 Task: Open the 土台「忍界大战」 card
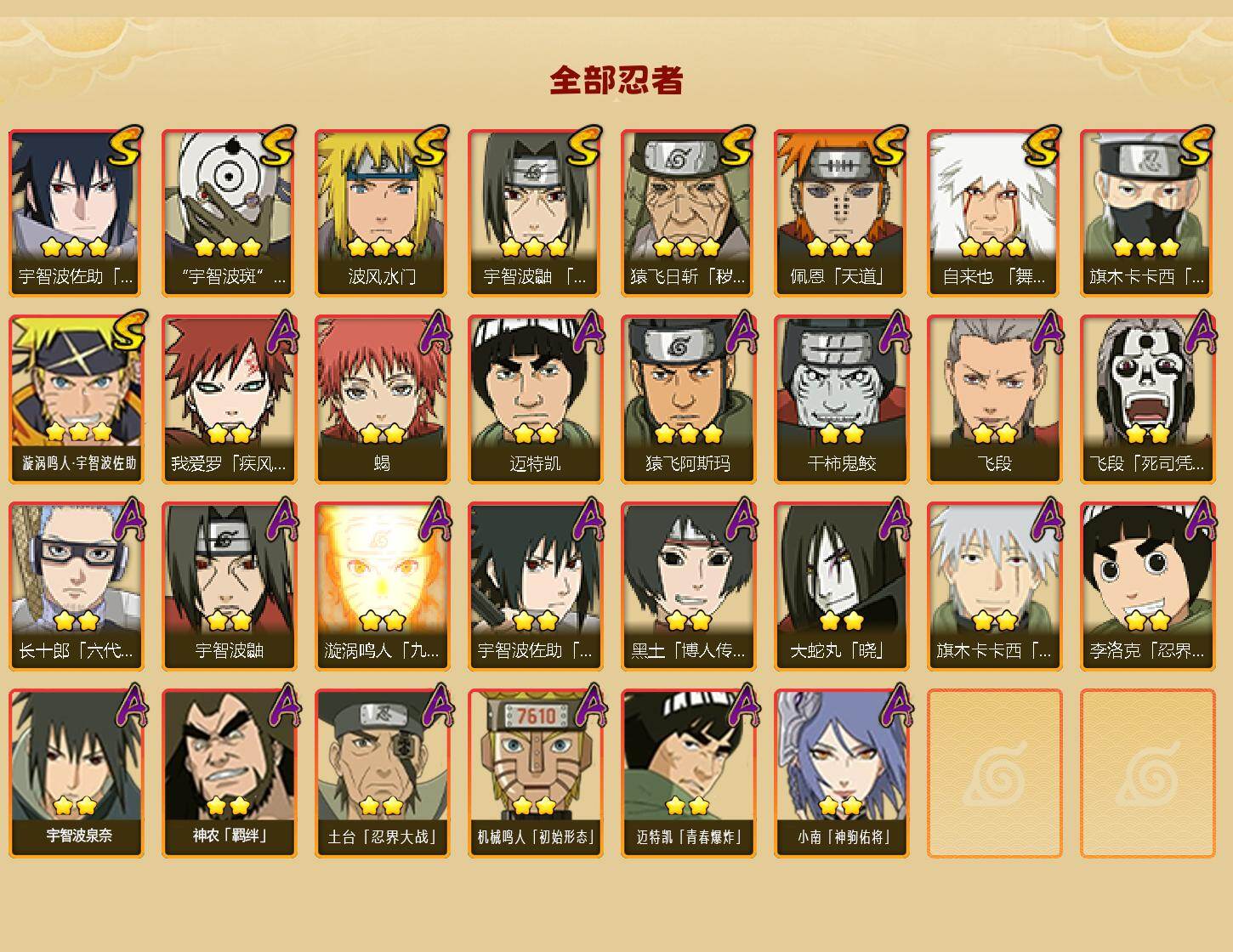[x=382, y=773]
